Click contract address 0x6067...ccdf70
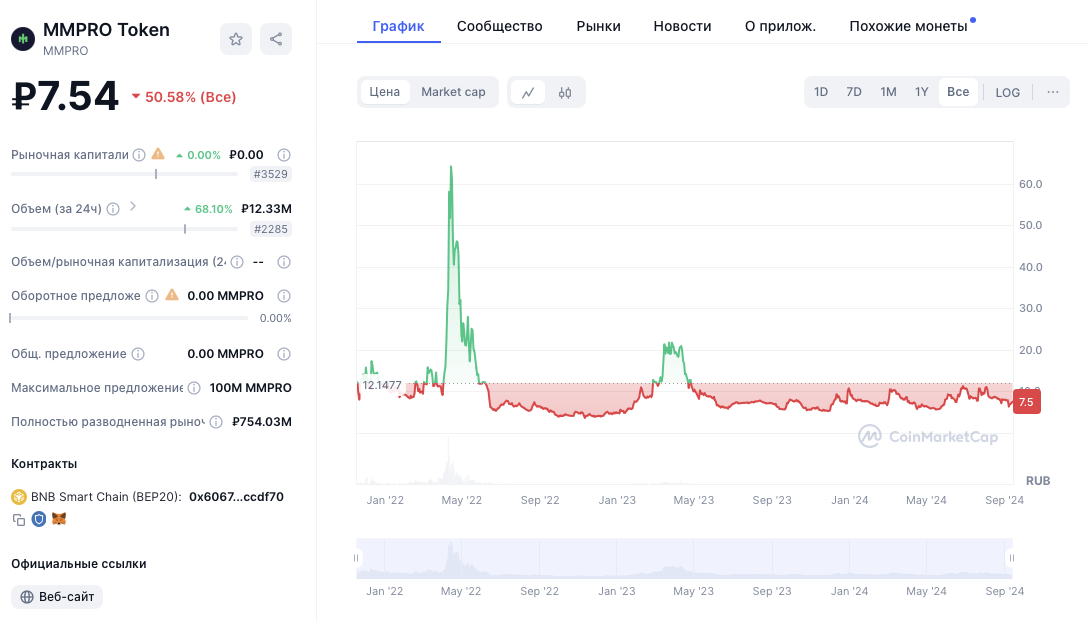This screenshot has width=1088, height=621. pyautogui.click(x=236, y=497)
